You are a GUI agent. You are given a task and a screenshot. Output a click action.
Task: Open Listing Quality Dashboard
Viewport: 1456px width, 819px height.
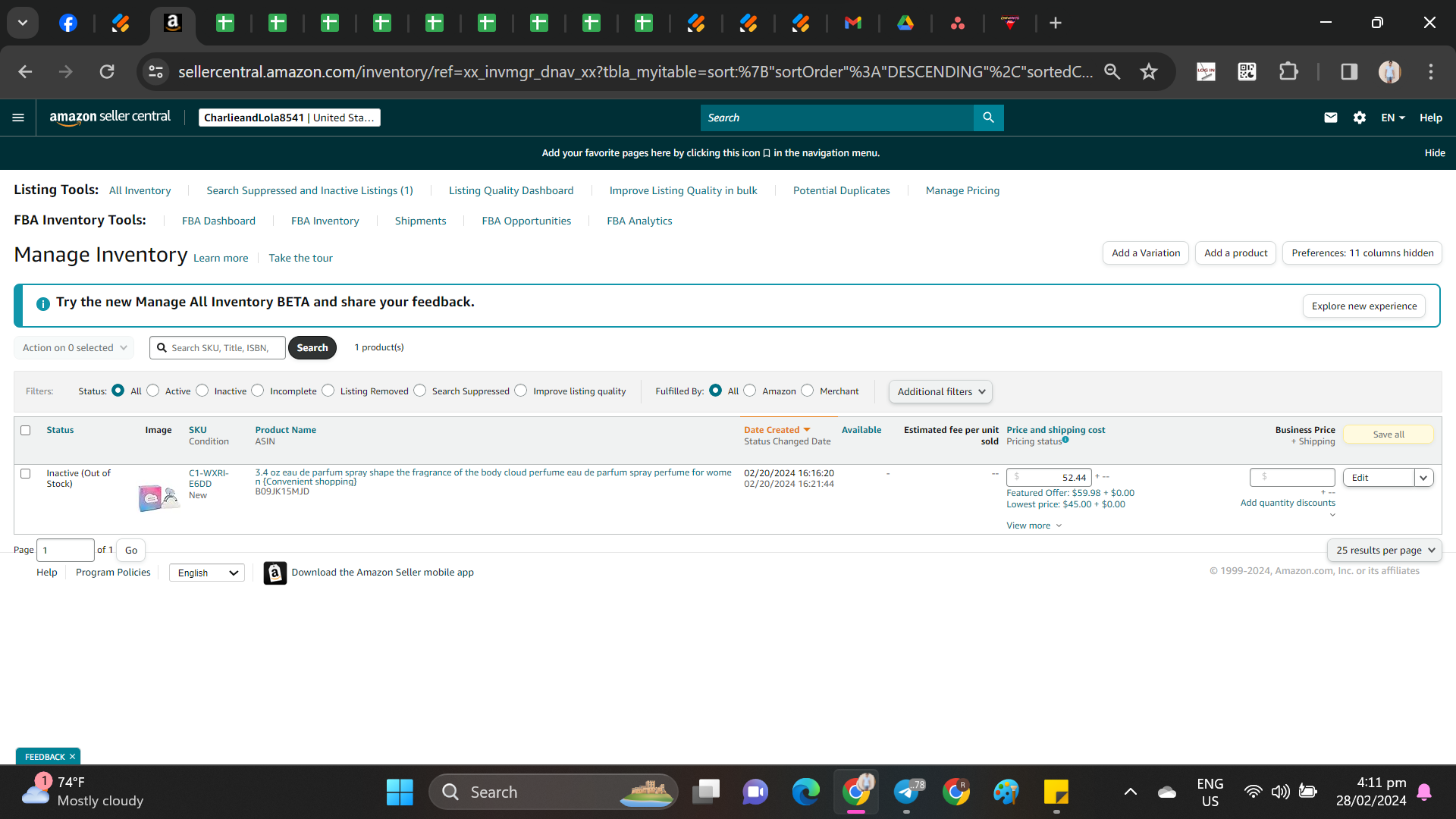coord(511,190)
